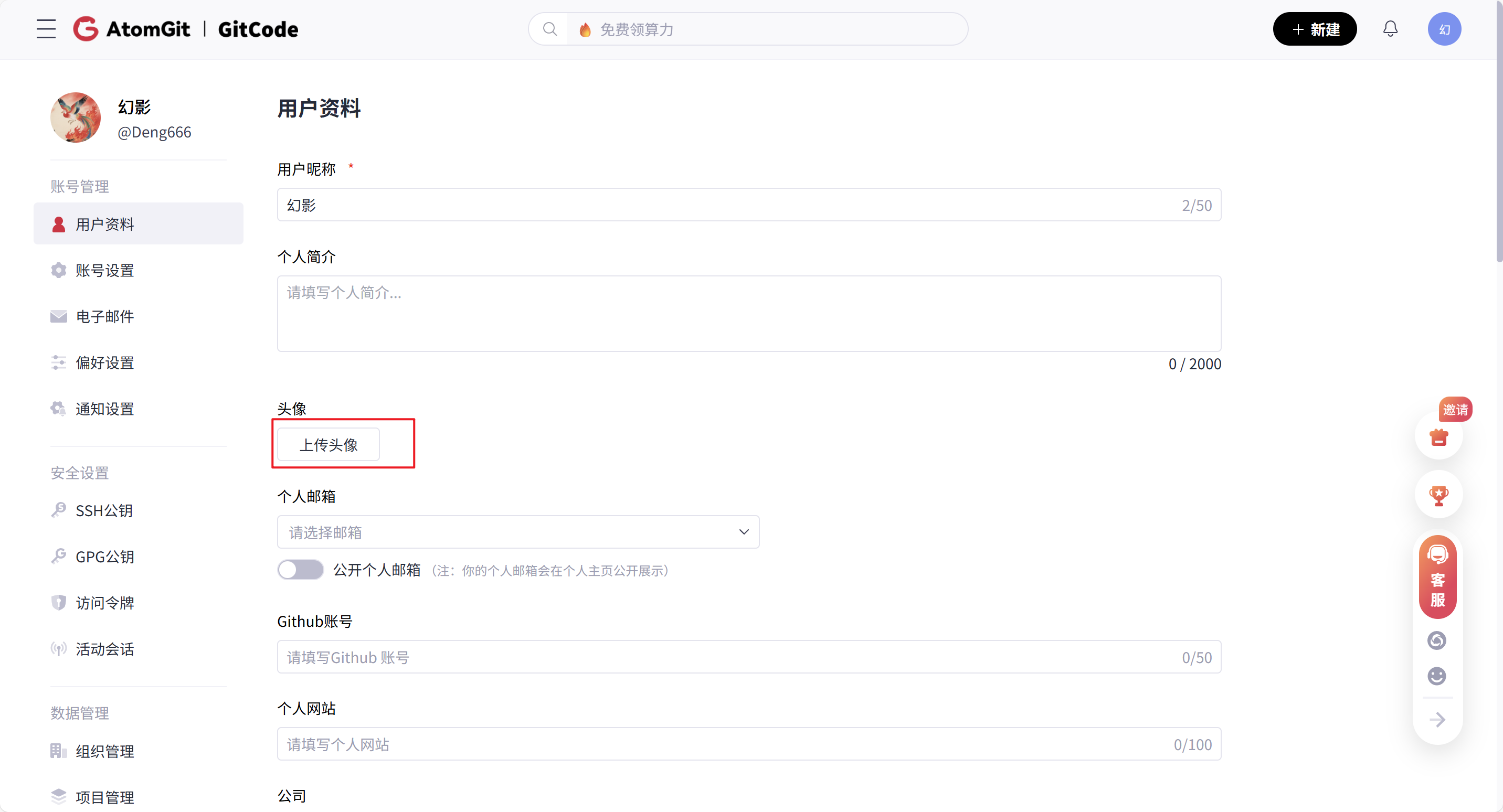Expand the 请选择邮箱 dropdown

517,532
